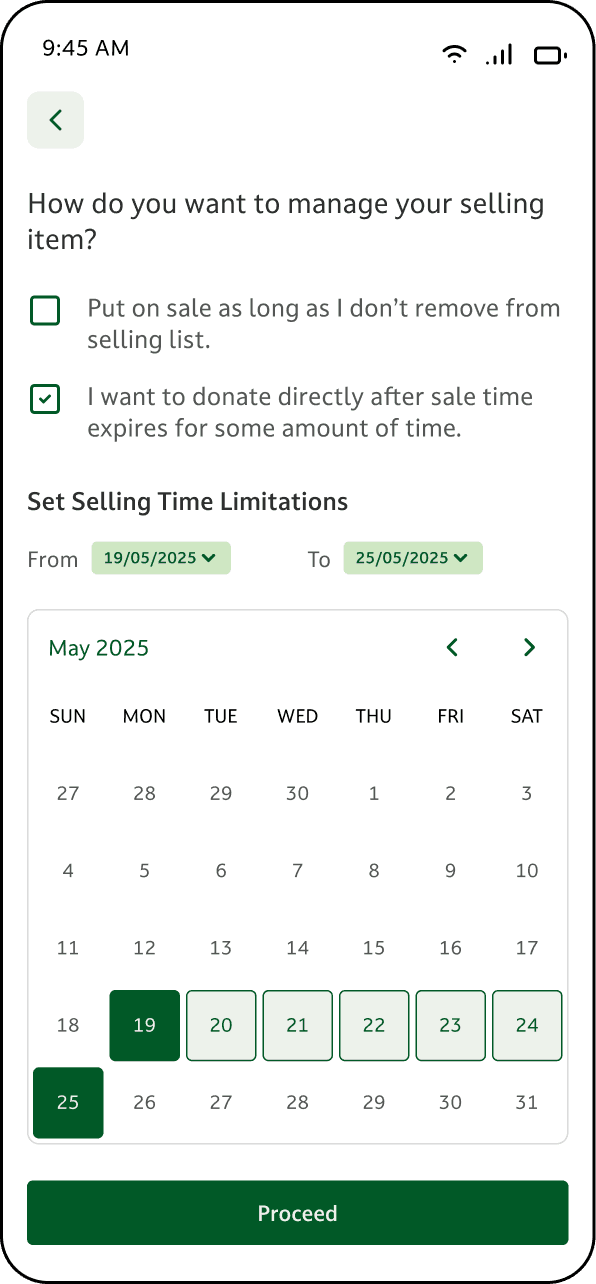The height and width of the screenshot is (1284, 596).
Task: Pick April 30 in calendar grid
Action: point(298,794)
